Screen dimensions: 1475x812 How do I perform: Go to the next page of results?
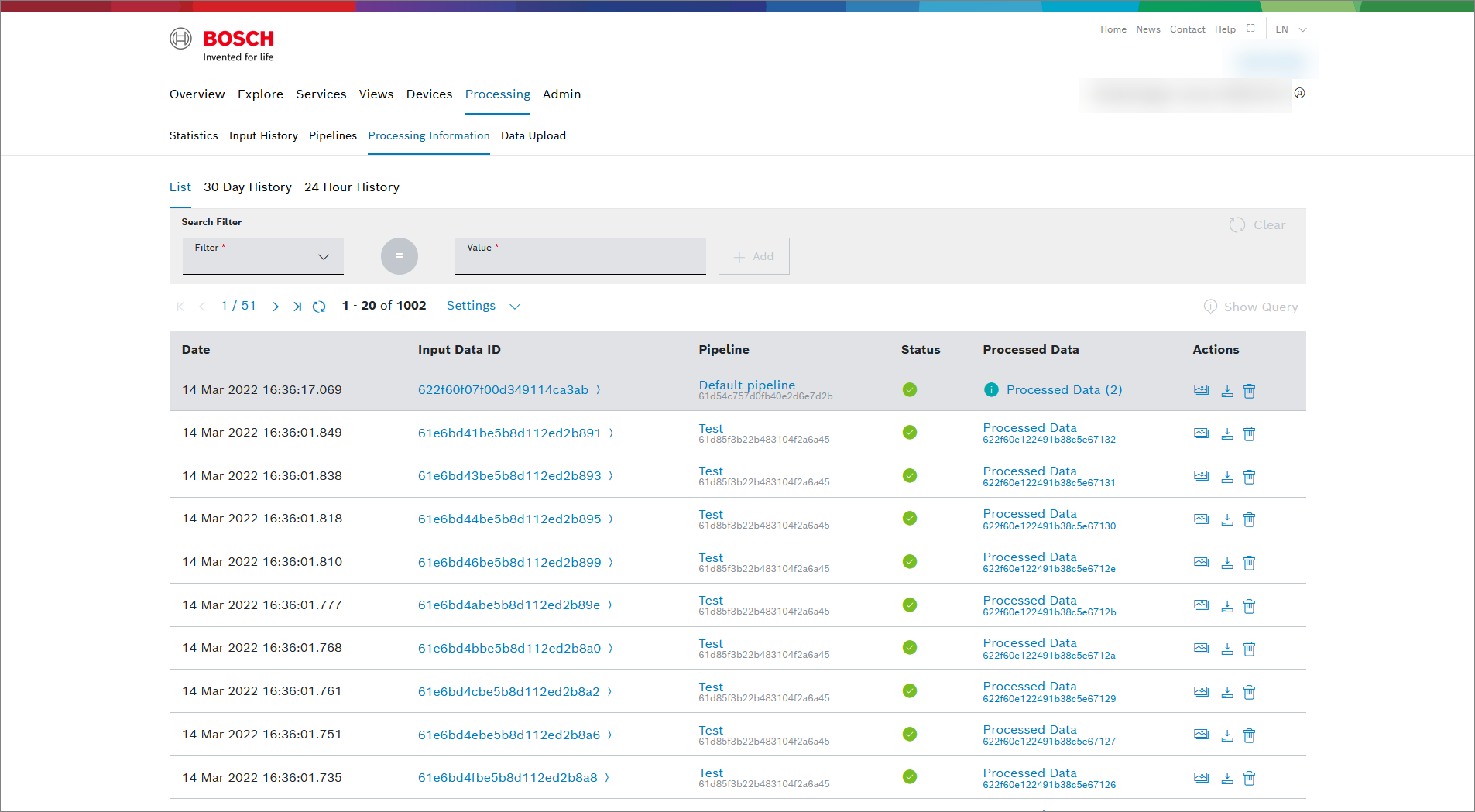click(276, 307)
